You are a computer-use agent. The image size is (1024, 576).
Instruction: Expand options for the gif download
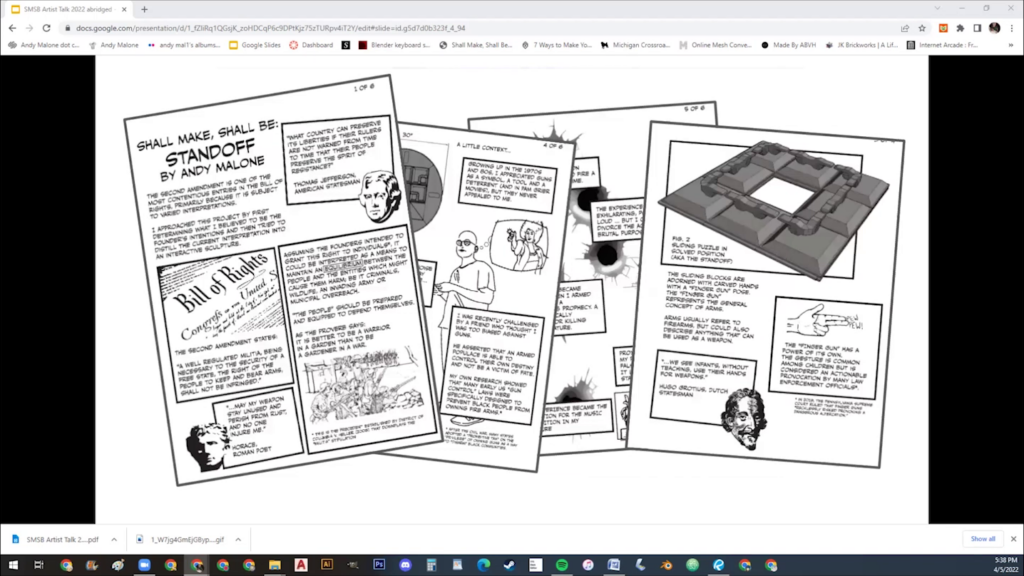pos(238,539)
